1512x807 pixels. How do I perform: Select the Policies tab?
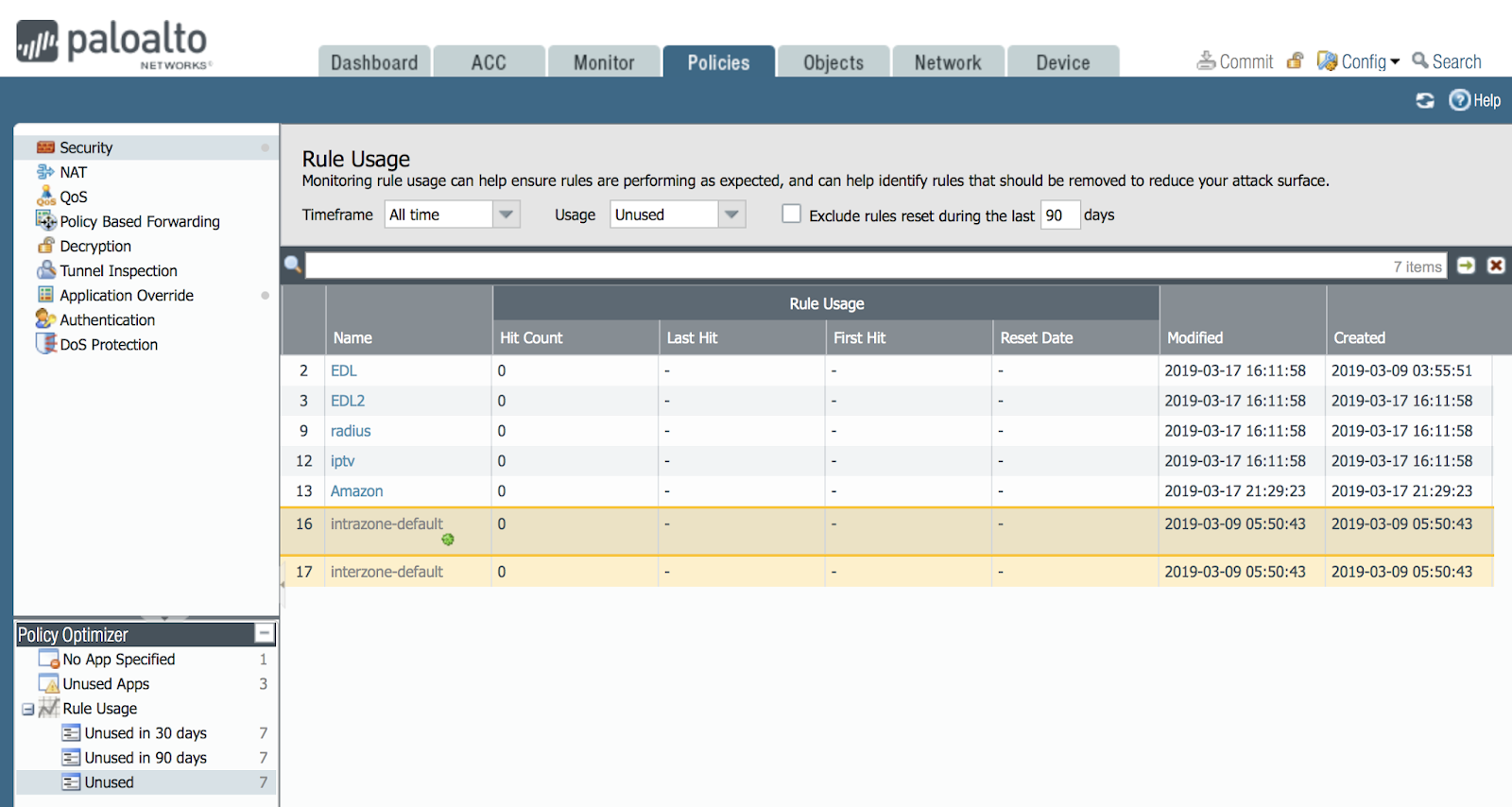[x=718, y=62]
